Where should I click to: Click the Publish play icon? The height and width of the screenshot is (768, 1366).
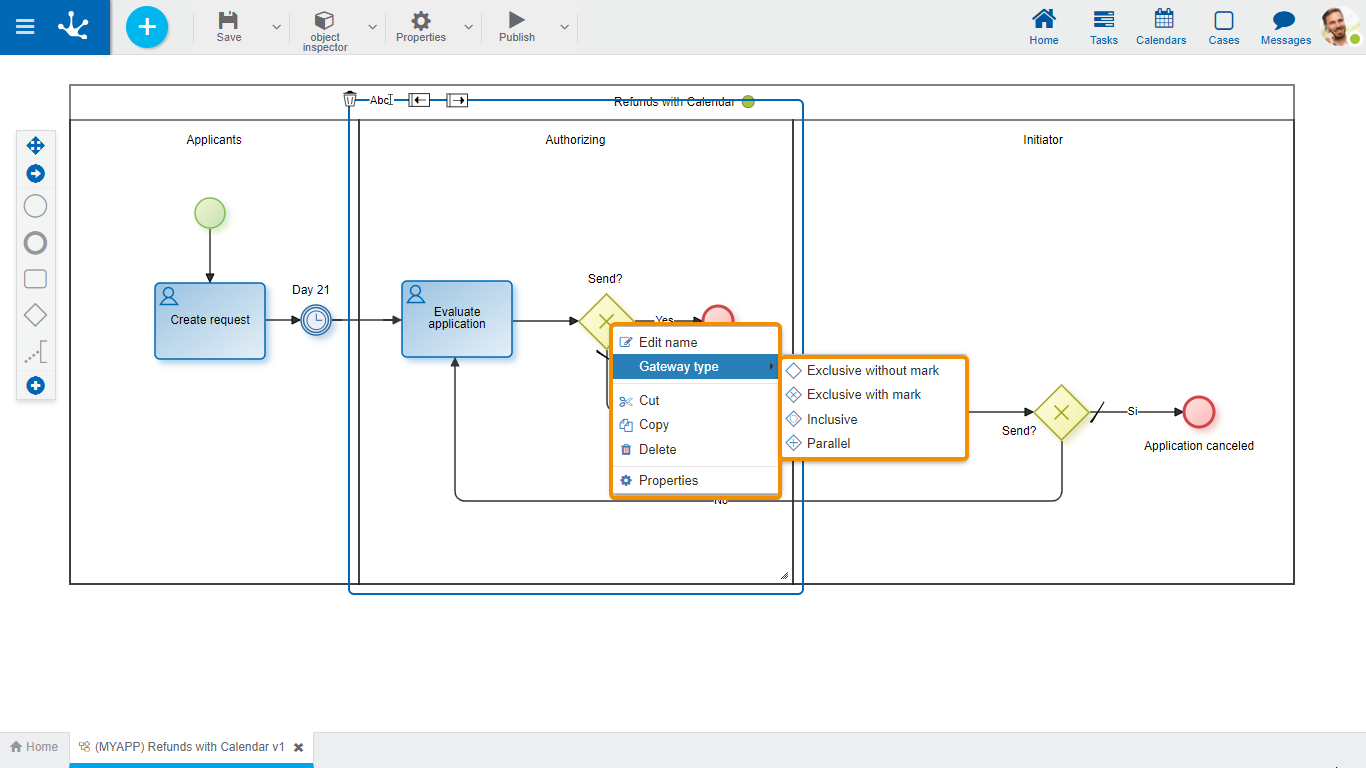point(516,20)
